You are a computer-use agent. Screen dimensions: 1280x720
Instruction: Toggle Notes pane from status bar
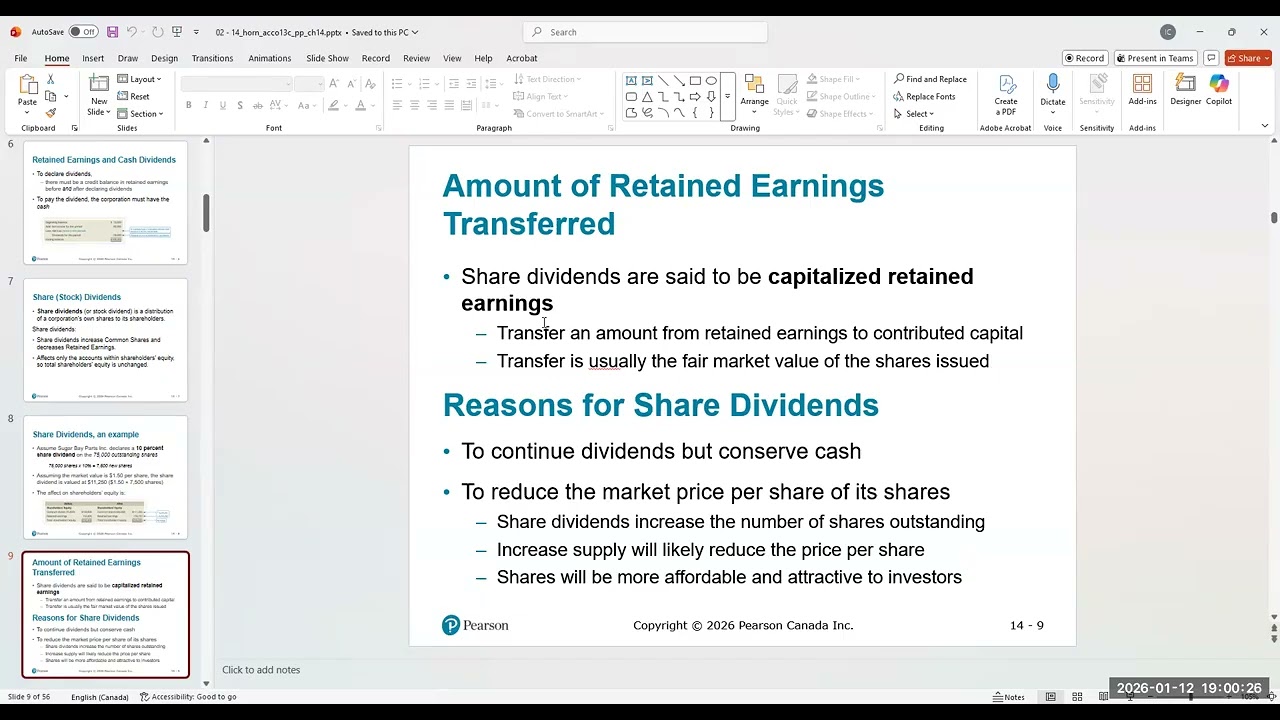point(1009,696)
